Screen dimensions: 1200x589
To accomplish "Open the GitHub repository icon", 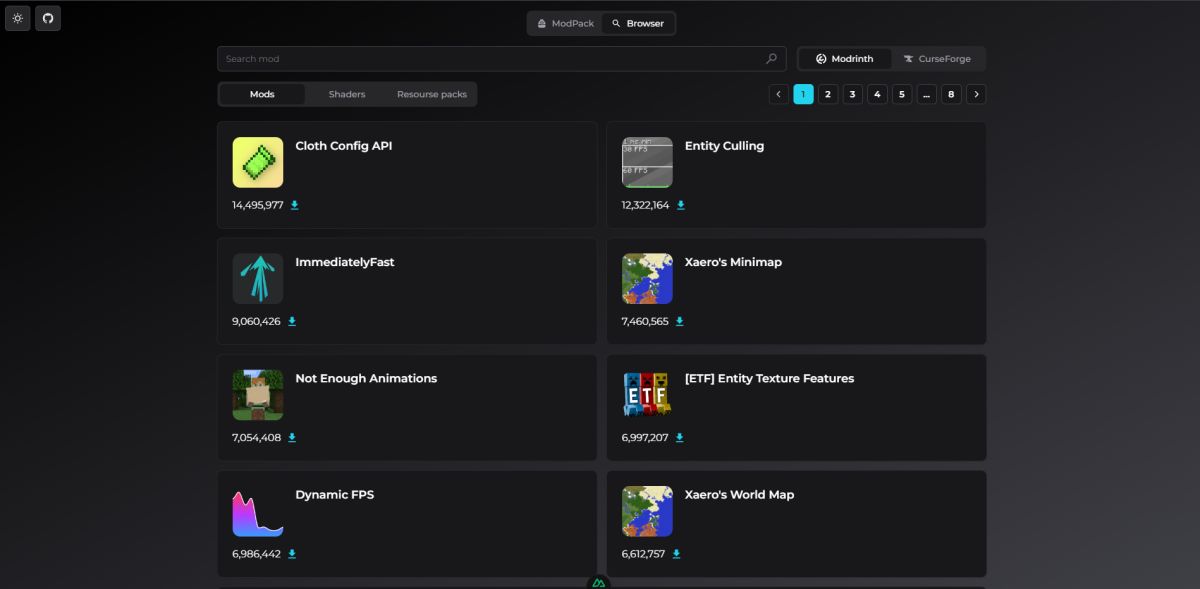I will [48, 18].
